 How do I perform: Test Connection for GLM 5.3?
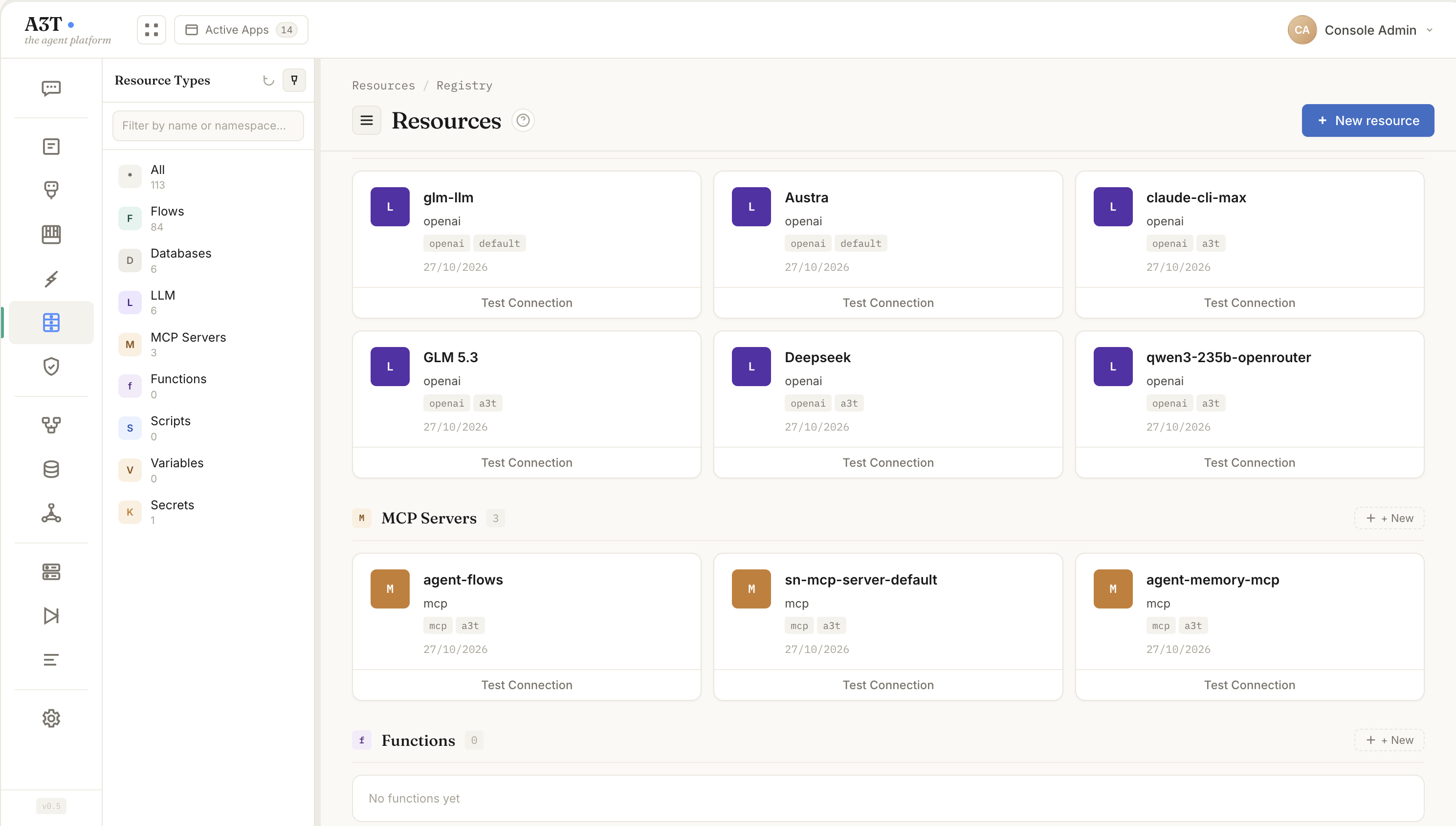[527, 462]
